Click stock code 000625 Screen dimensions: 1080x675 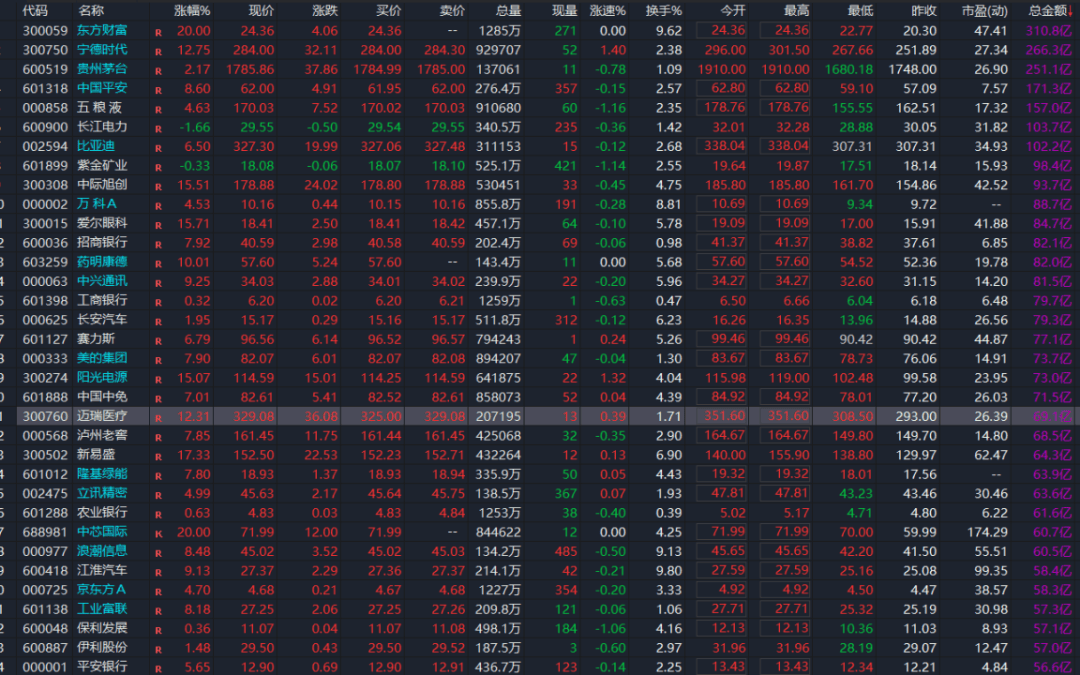pos(45,320)
